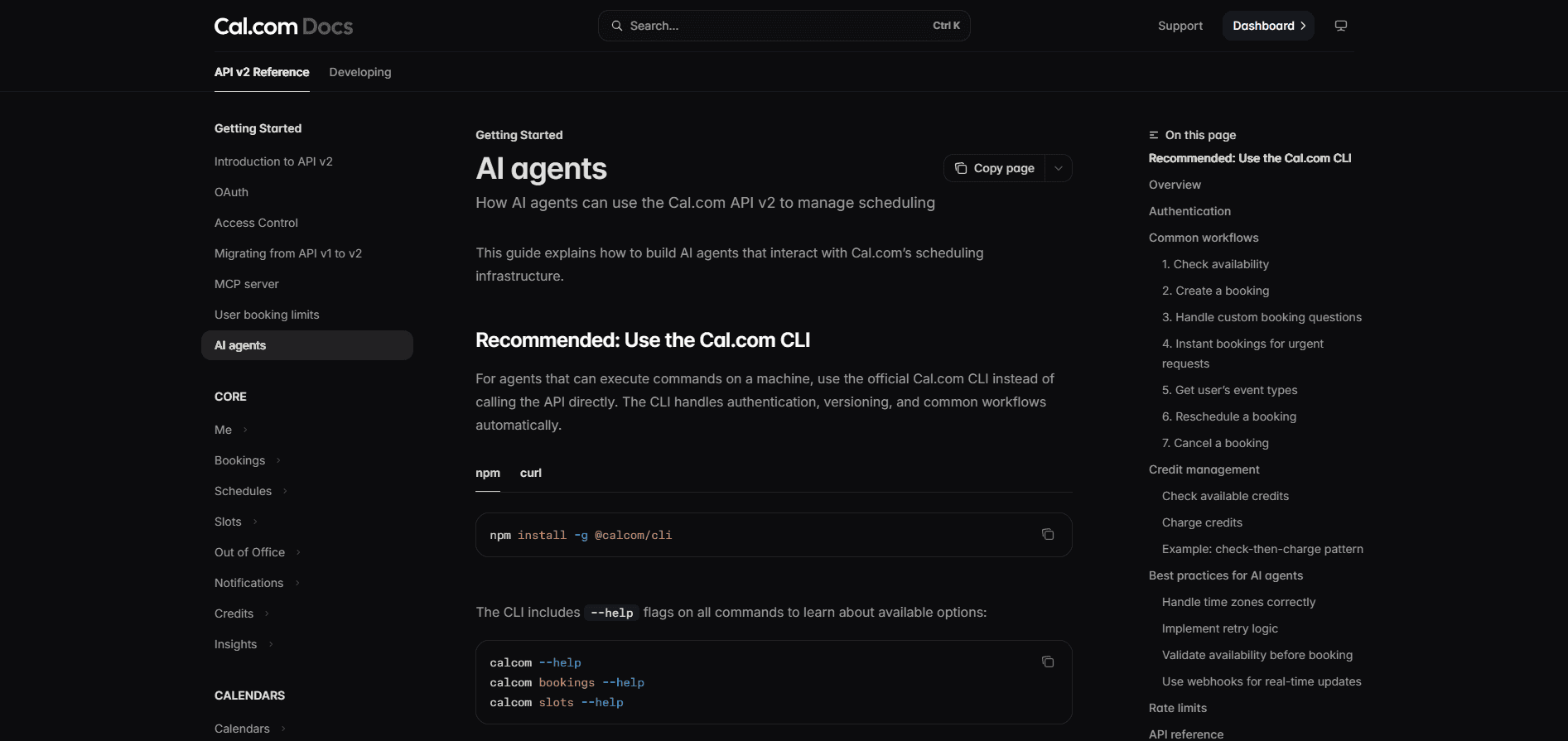Toggle the theme mode monitor icon
The image size is (1568, 741).
coord(1341,26)
